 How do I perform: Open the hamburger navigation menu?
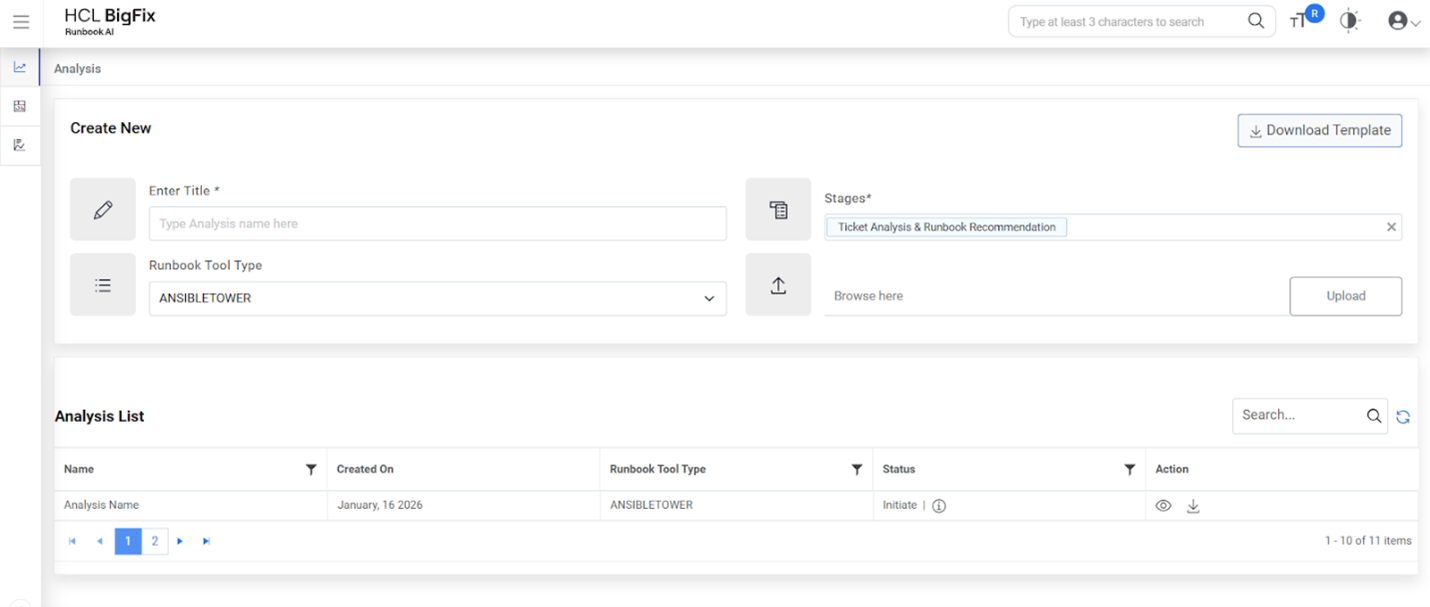[x=21, y=22]
